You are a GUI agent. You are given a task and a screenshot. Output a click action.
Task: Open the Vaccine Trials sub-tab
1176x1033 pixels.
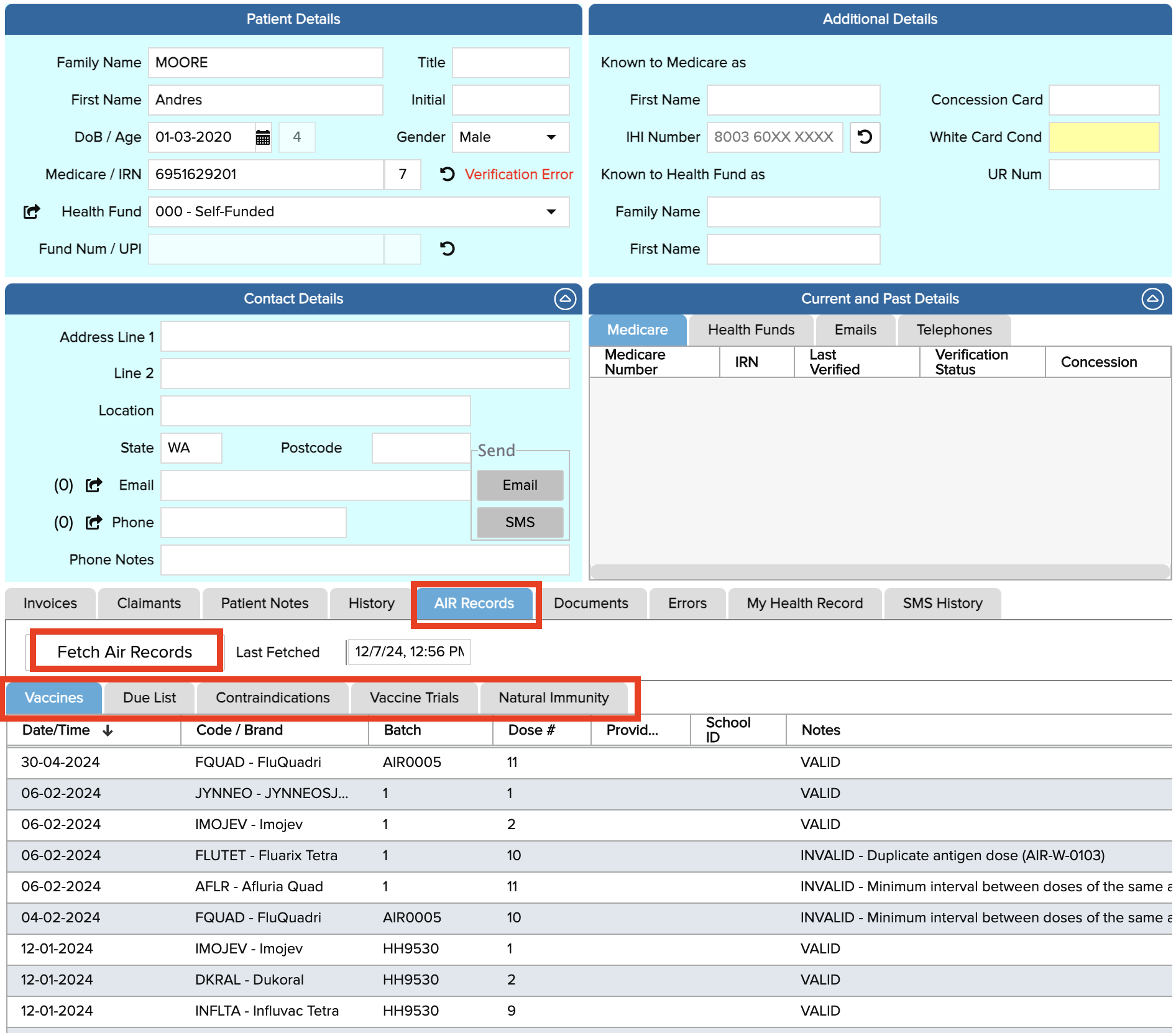(415, 698)
